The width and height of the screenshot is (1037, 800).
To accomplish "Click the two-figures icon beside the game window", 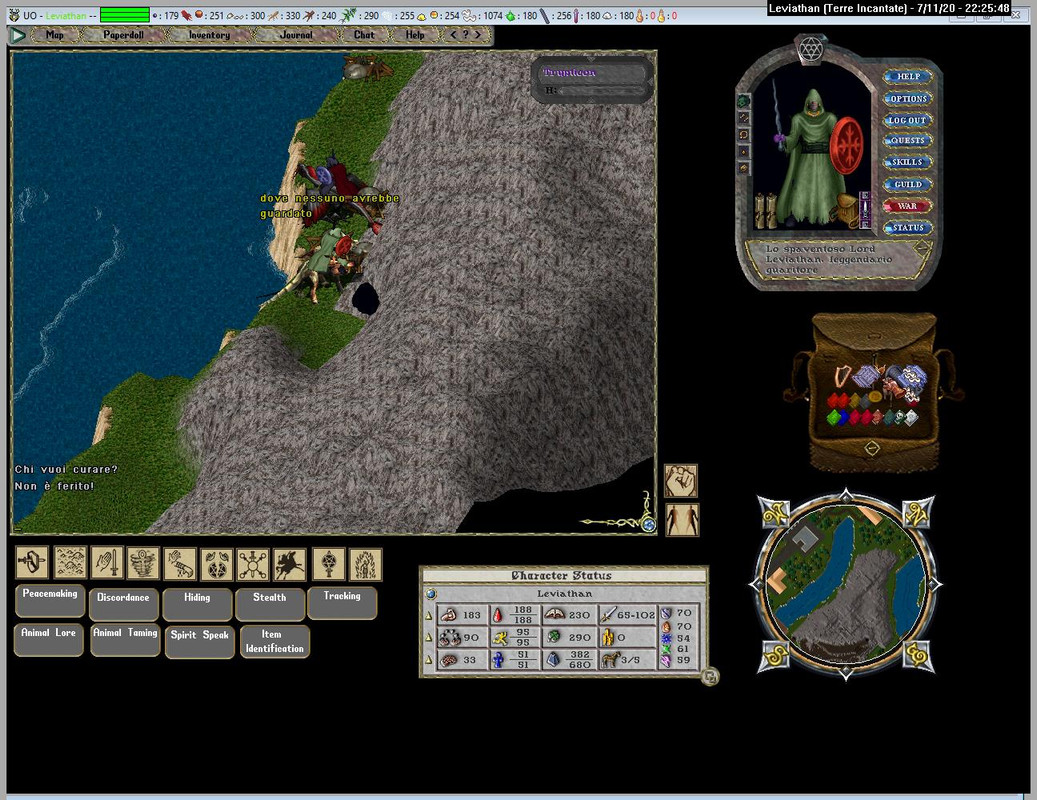I will point(682,519).
